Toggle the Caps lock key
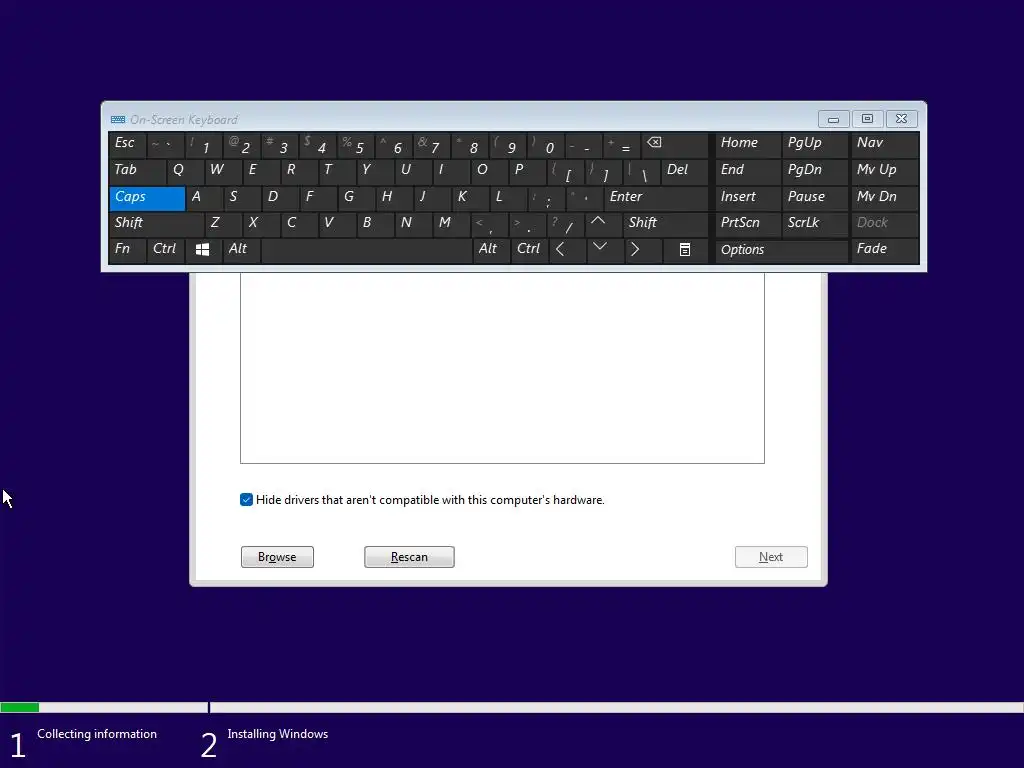Viewport: 1024px width, 768px height. click(x=148, y=198)
